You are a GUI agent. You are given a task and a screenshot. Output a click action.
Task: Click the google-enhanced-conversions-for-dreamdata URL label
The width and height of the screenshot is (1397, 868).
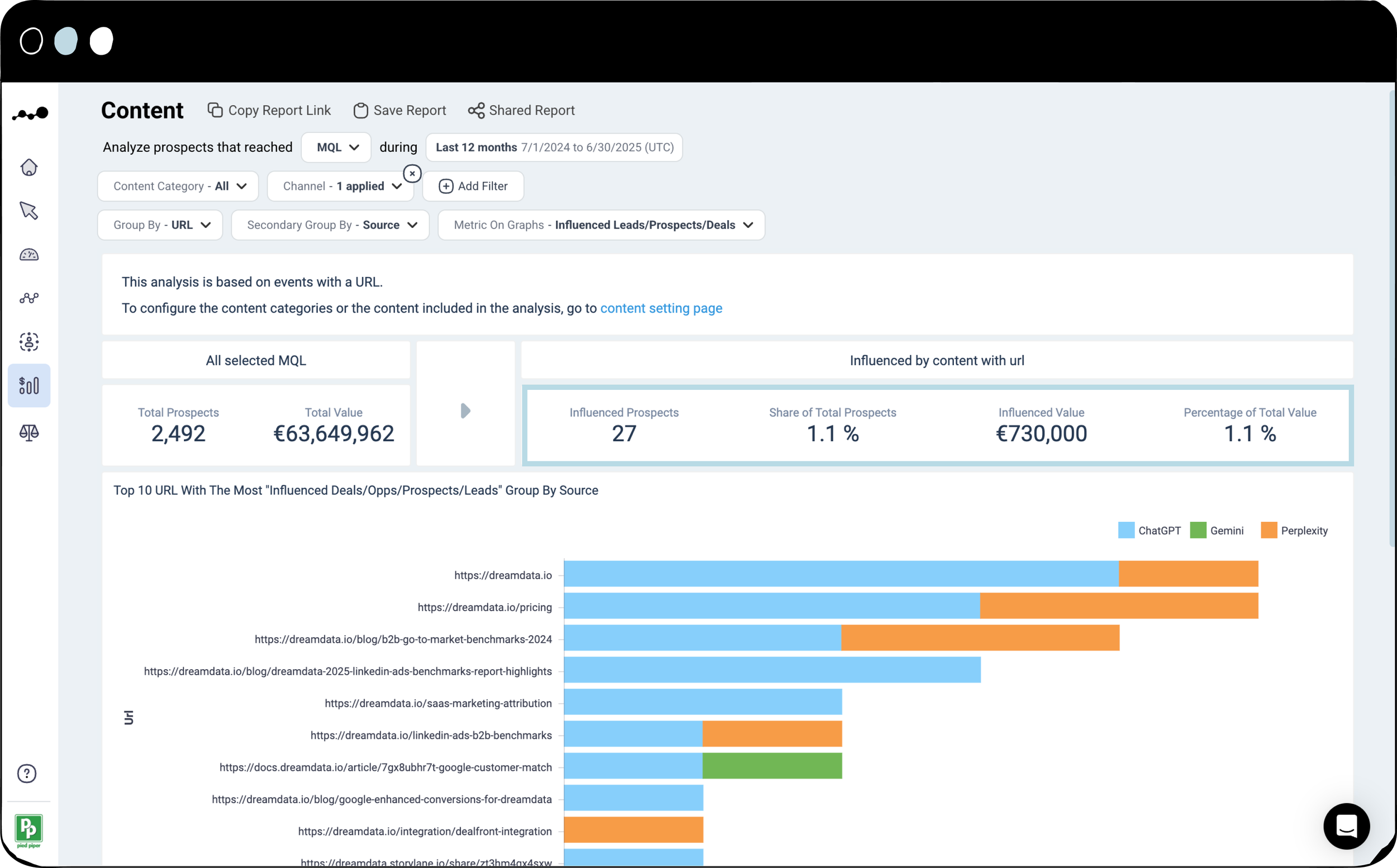382,800
